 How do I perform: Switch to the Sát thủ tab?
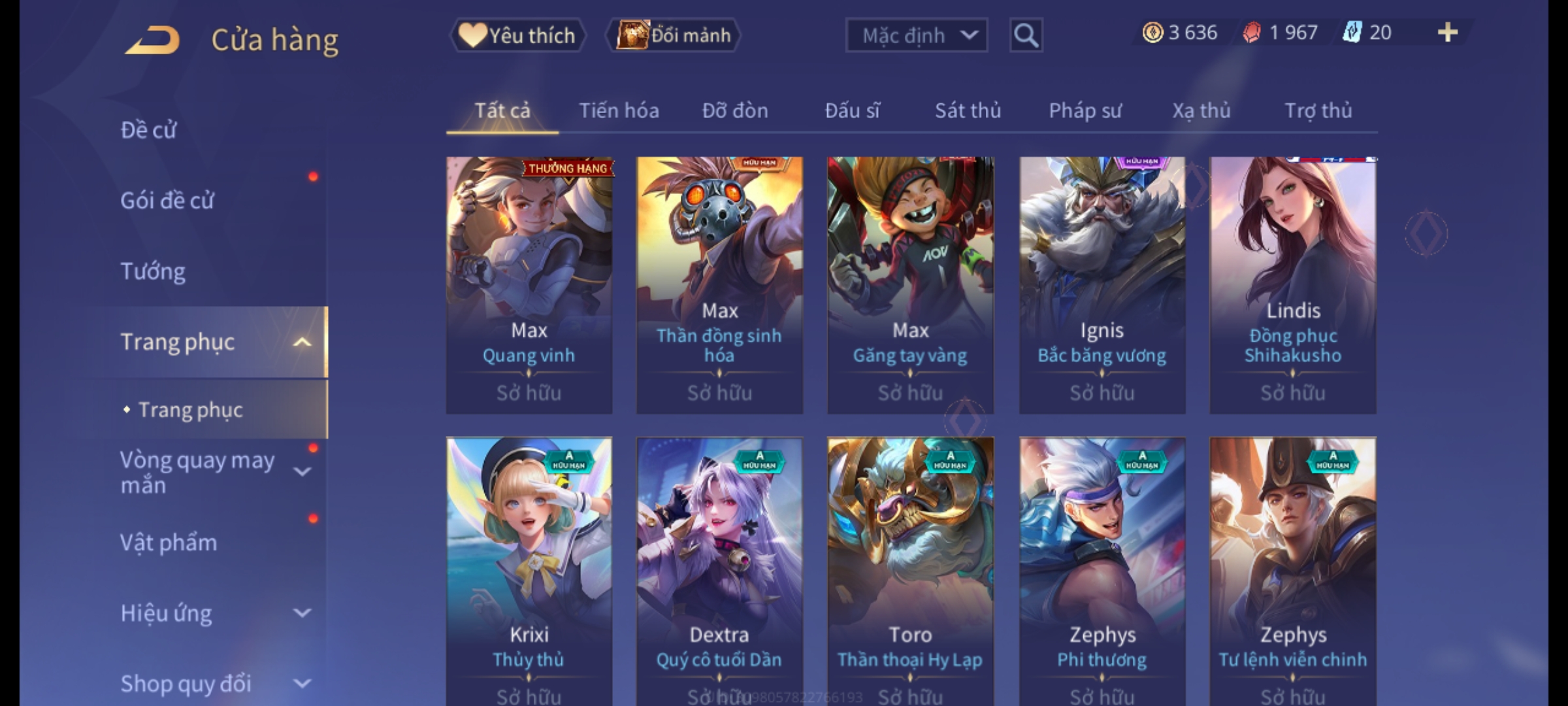968,110
